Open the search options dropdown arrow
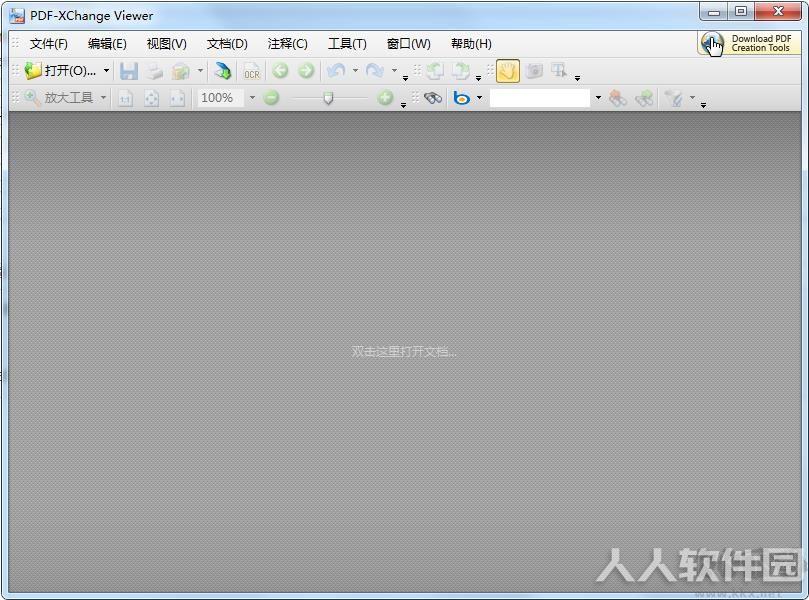The height and width of the screenshot is (600, 809). point(692,98)
